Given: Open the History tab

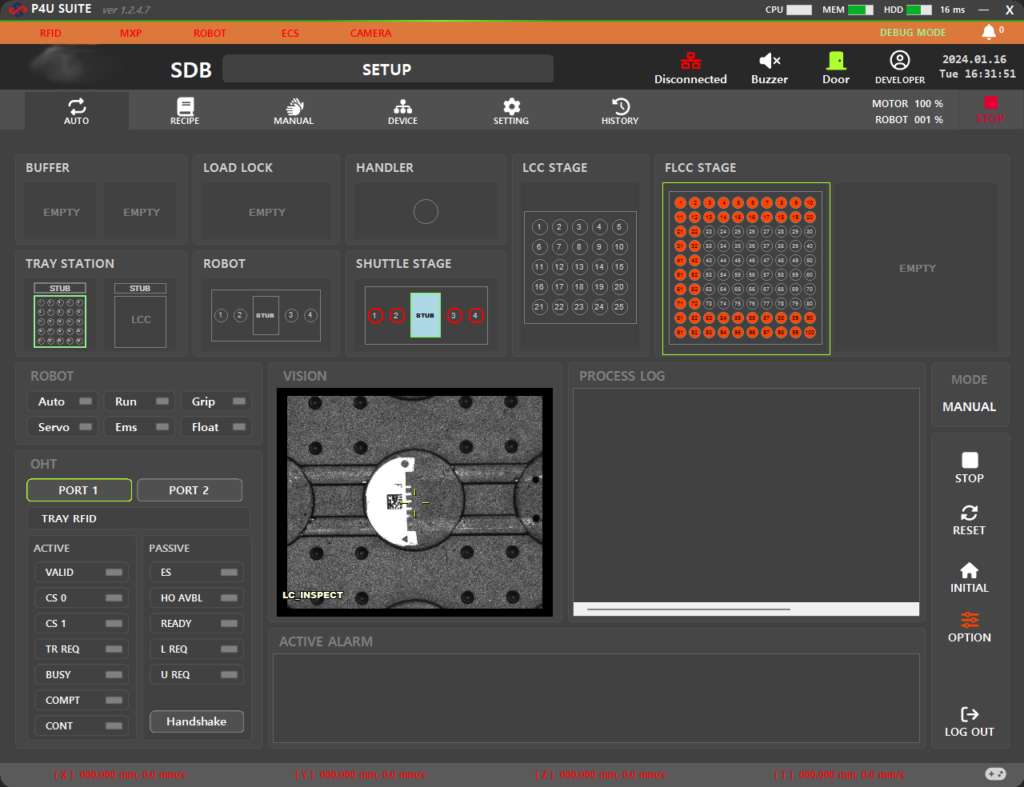Looking at the screenshot, I should tap(620, 110).
